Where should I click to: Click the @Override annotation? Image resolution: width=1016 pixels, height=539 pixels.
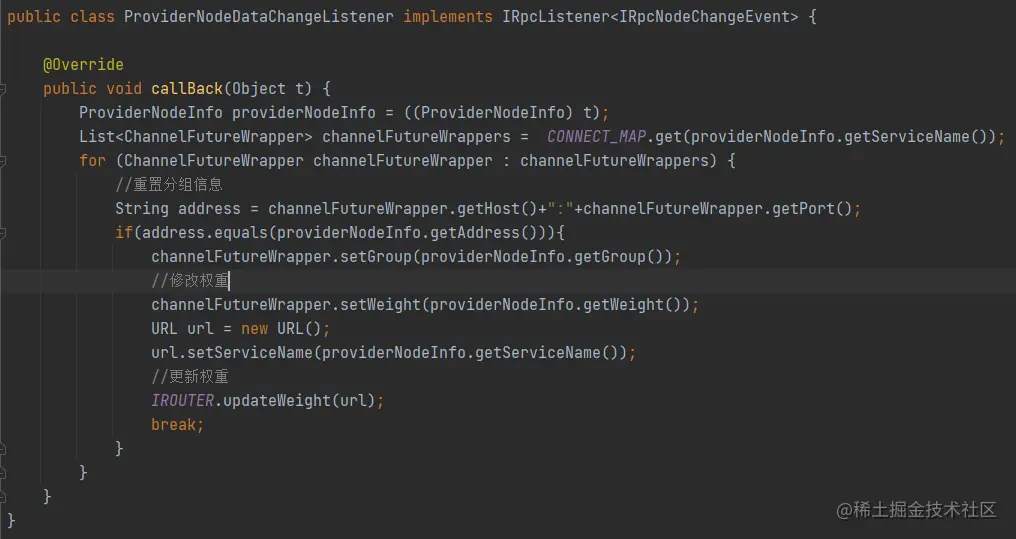pyautogui.click(x=83, y=64)
